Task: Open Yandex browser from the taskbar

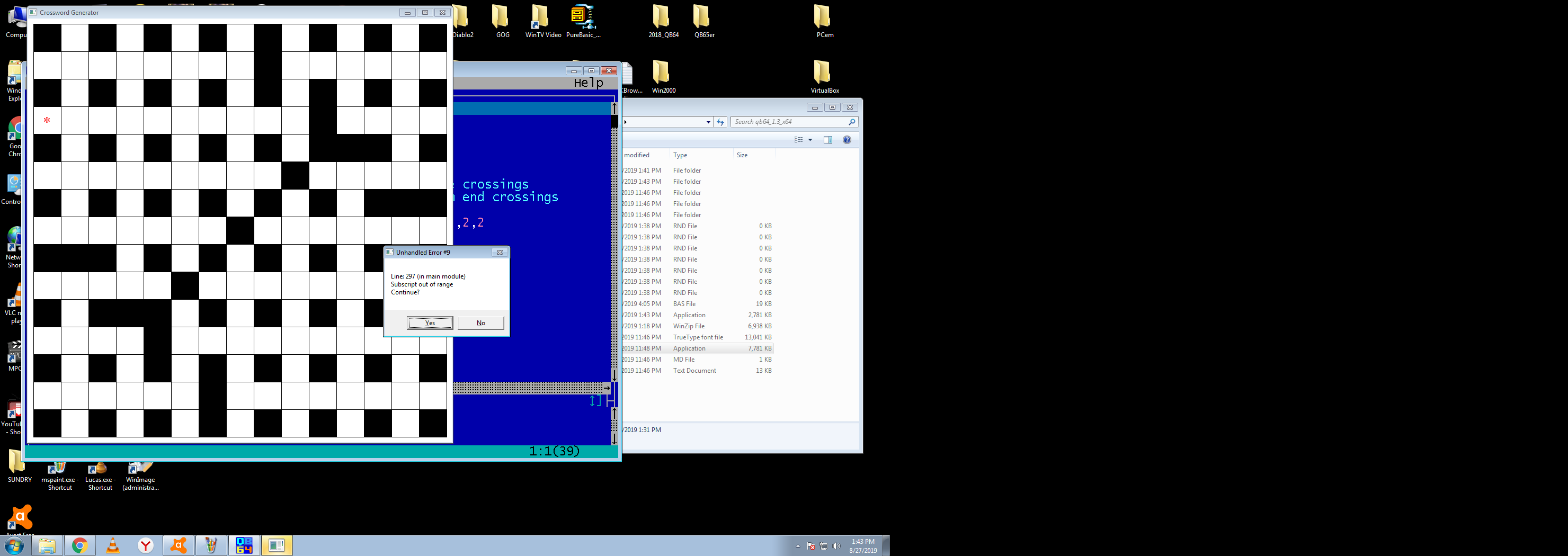Action: [x=146, y=545]
